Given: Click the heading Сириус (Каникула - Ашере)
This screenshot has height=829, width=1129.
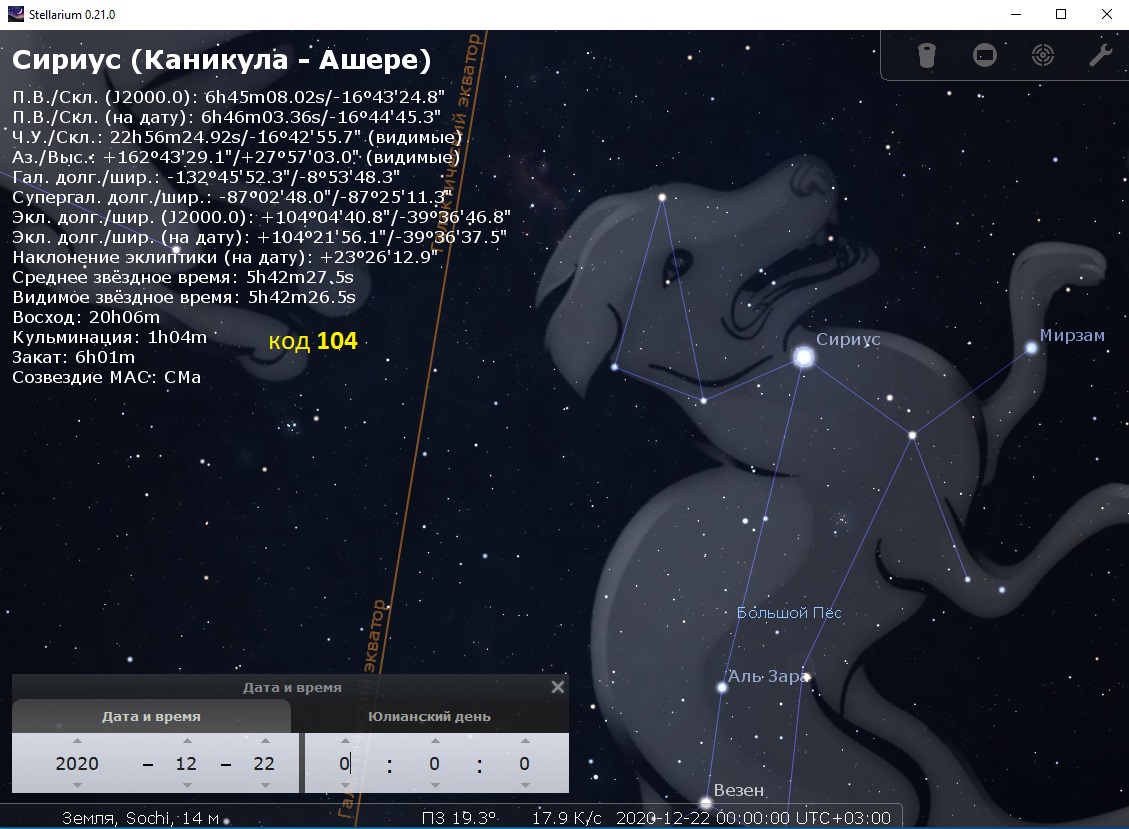Looking at the screenshot, I should tap(222, 59).
